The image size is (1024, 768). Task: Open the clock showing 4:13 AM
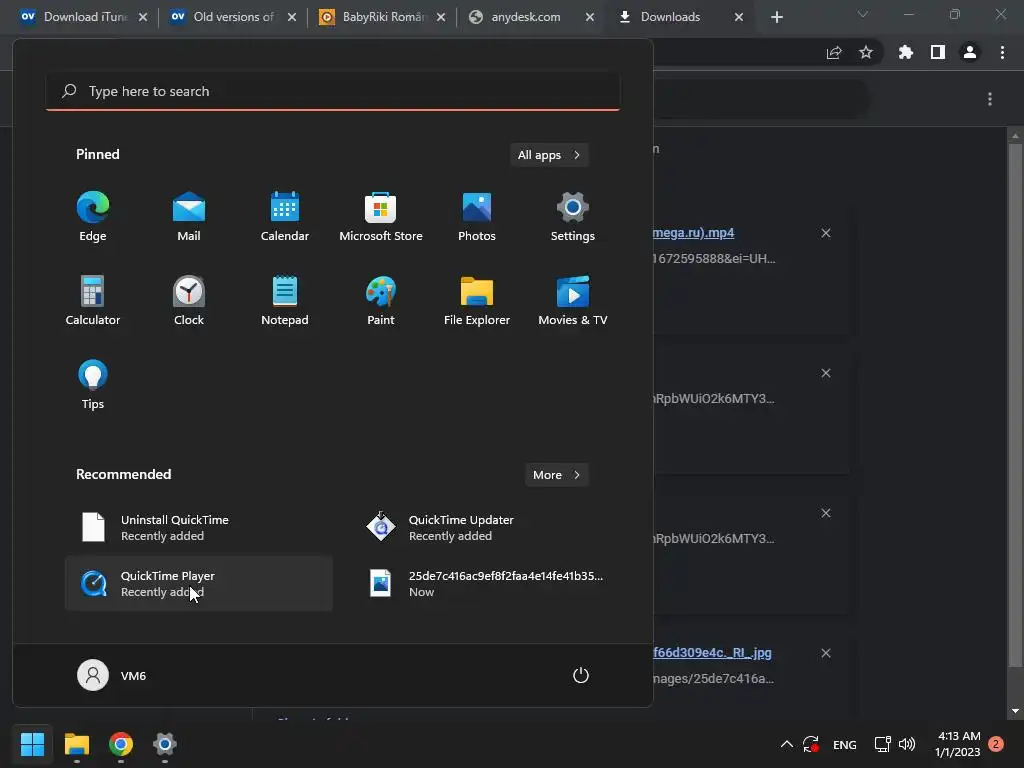[x=958, y=744]
